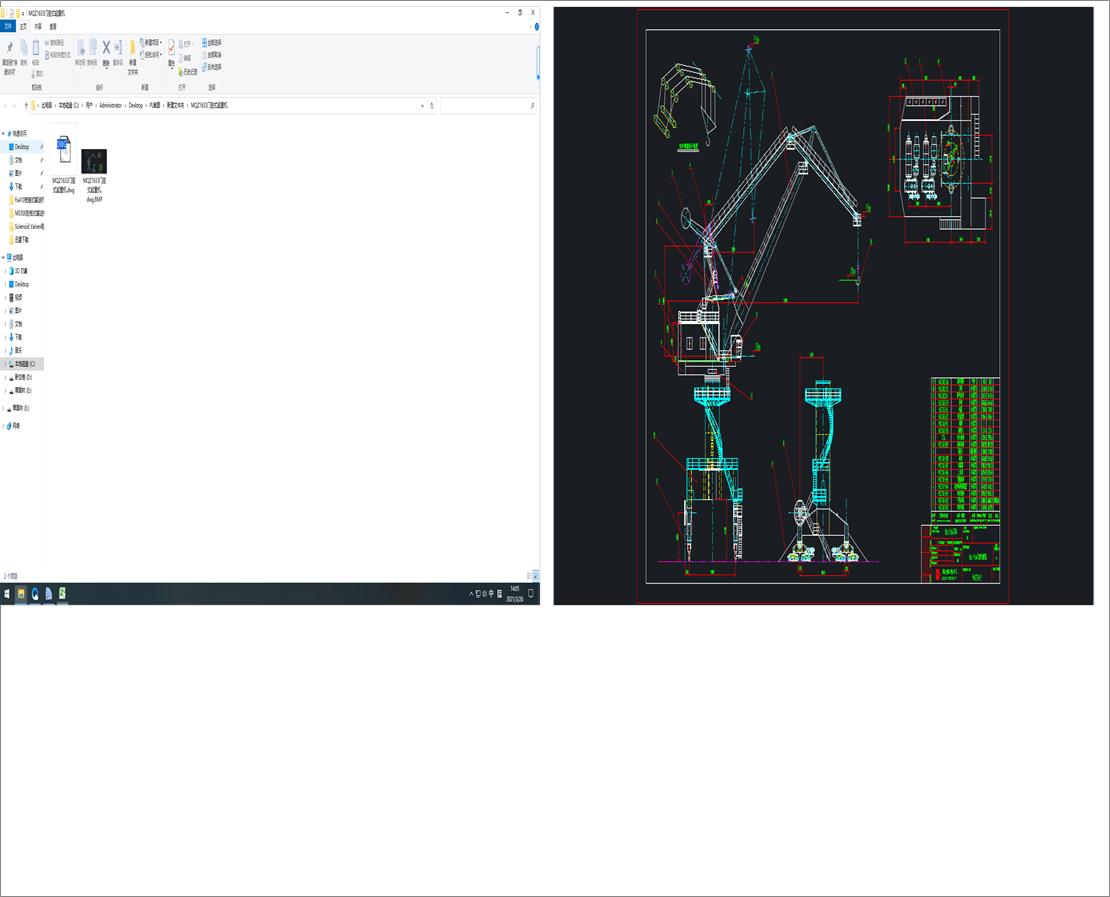This screenshot has height=897, width=1110.
Task: Select the MQZ1633 BMP thumbnail
Action: click(x=93, y=160)
